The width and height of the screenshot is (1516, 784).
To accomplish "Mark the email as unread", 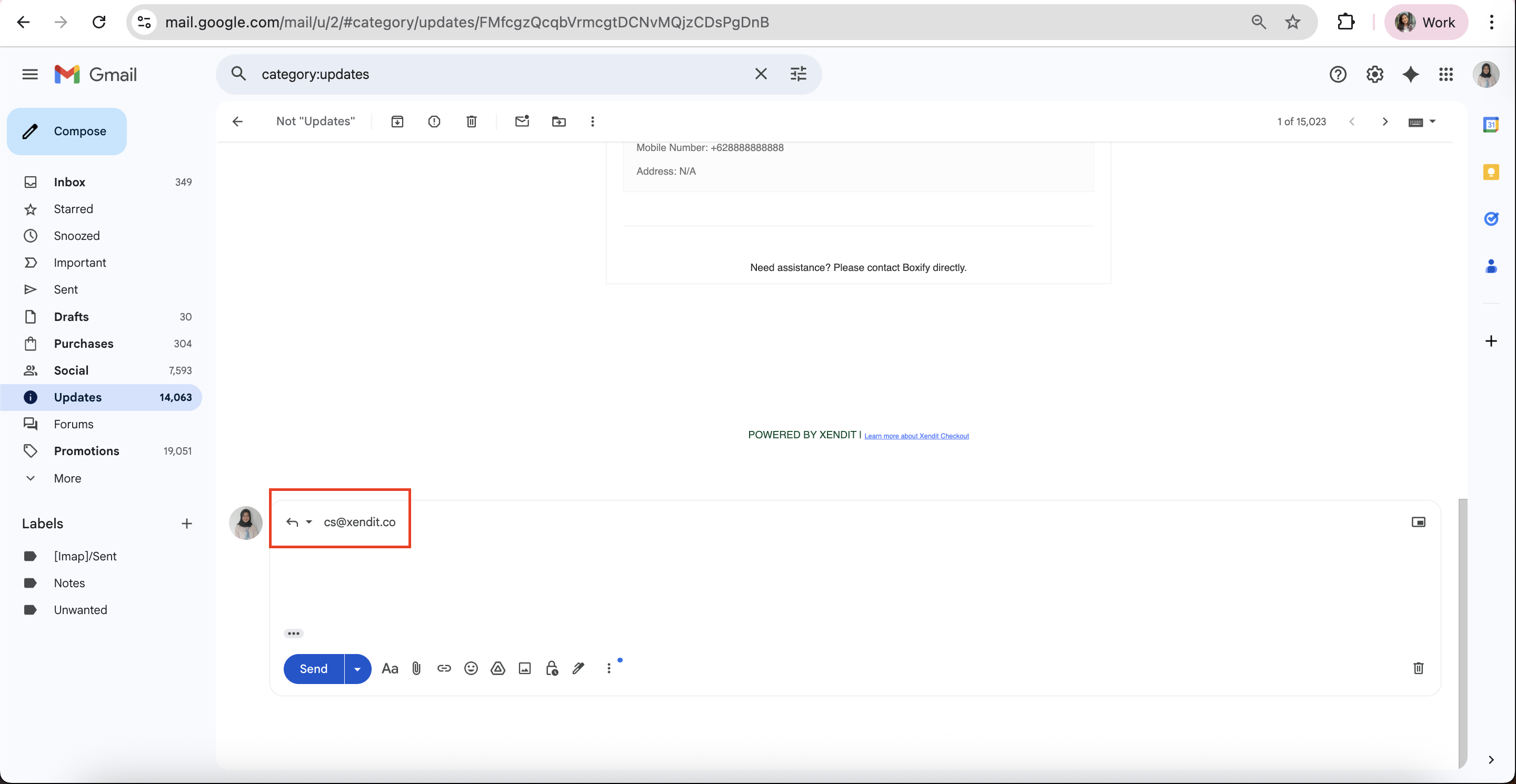I will pos(522,122).
